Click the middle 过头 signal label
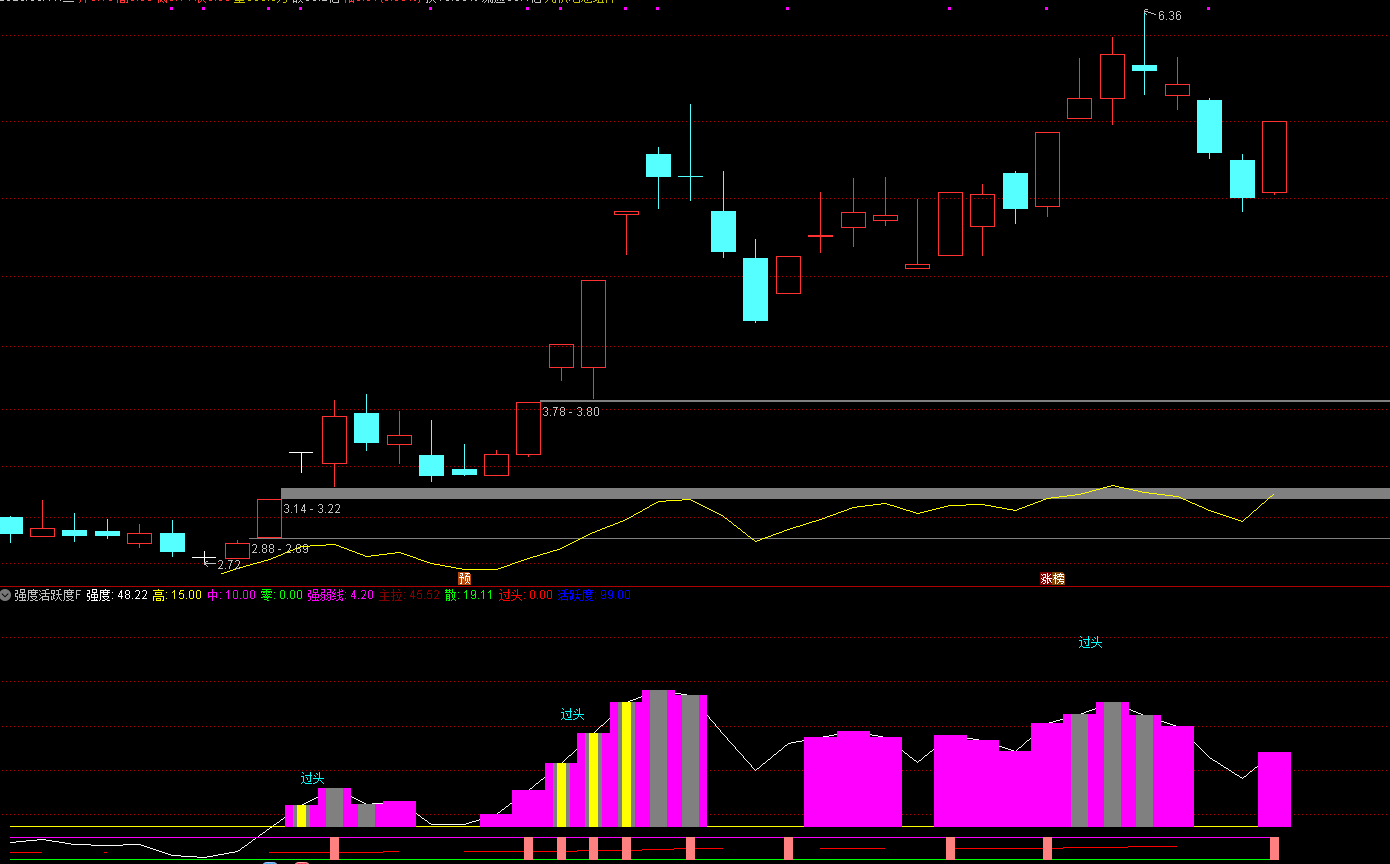This screenshot has width=1390, height=864. (x=572, y=715)
